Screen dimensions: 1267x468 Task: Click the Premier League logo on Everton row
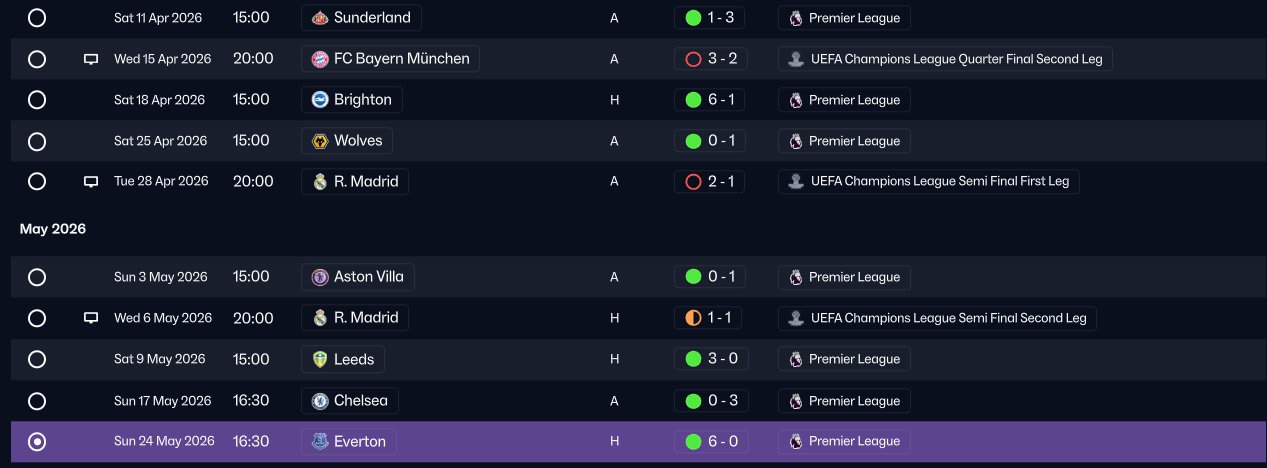point(795,441)
